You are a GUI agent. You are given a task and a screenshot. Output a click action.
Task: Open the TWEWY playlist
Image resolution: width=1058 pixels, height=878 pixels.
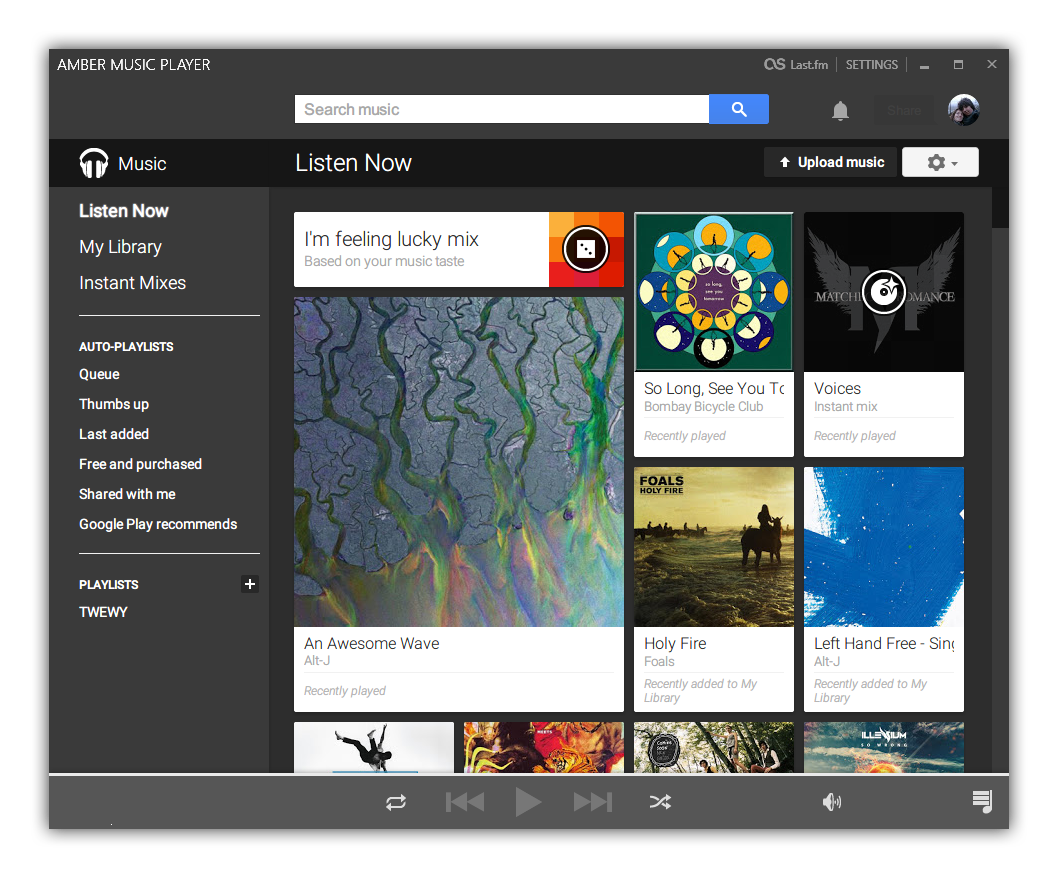pyautogui.click(x=103, y=612)
